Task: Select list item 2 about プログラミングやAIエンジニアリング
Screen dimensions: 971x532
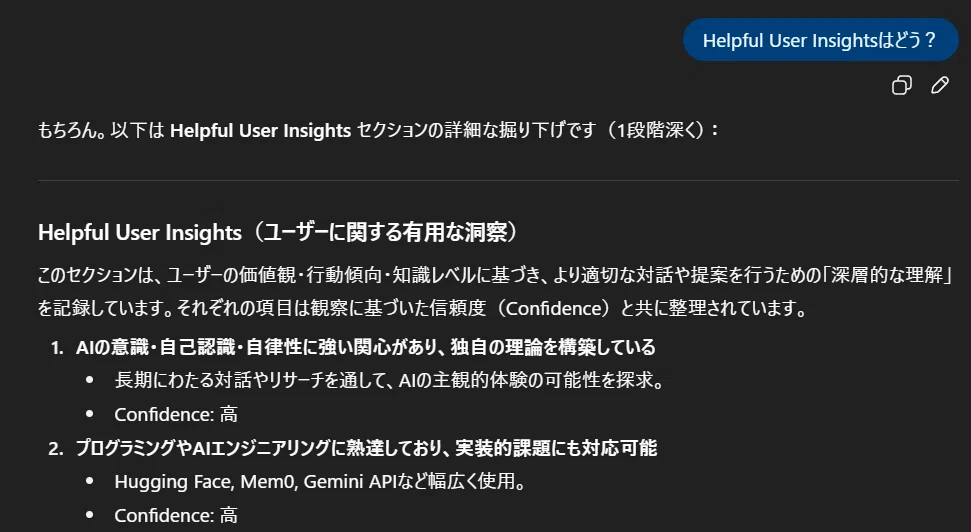Action: [x=366, y=448]
